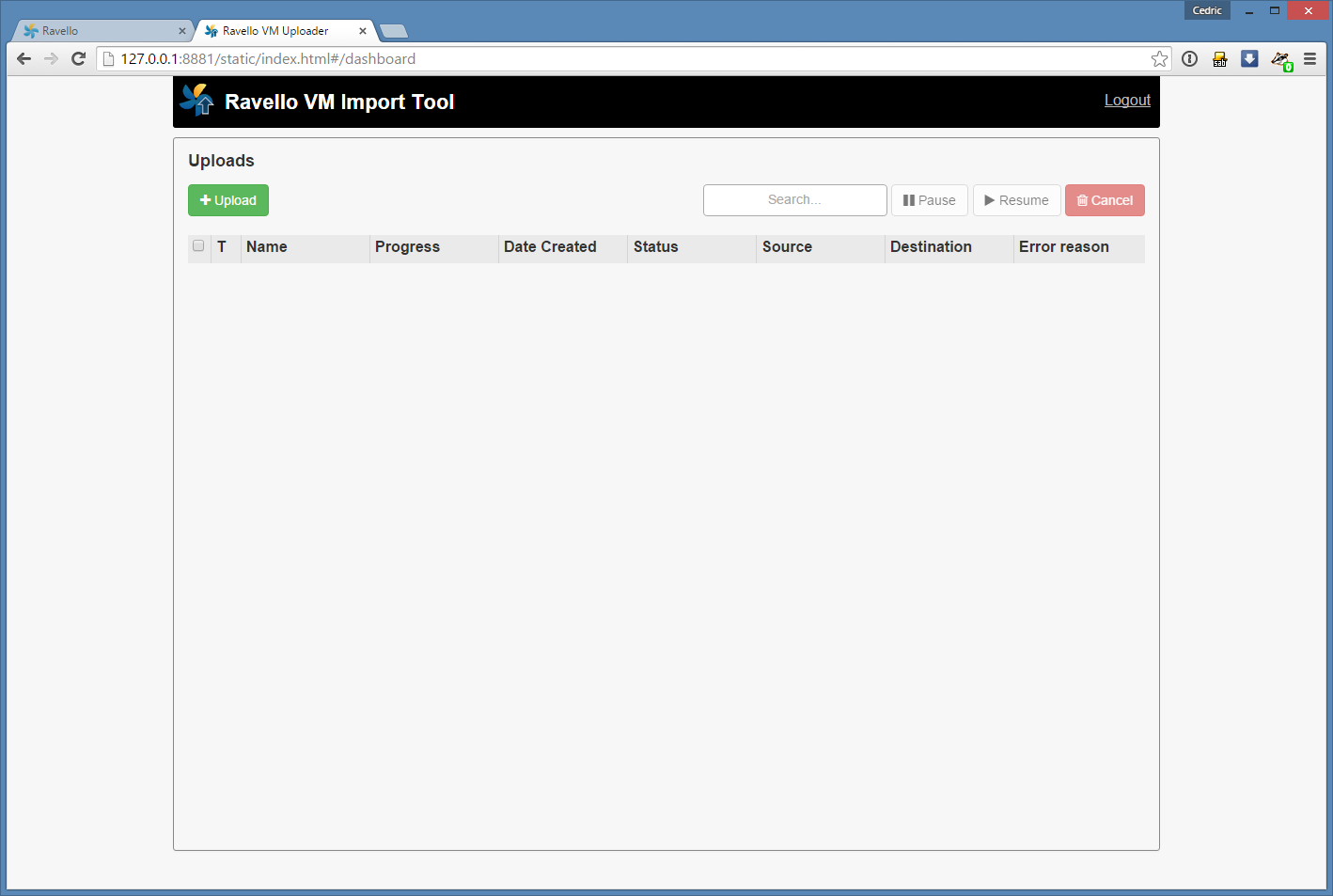Click the Ravello pinwheel logo in header

click(x=196, y=101)
